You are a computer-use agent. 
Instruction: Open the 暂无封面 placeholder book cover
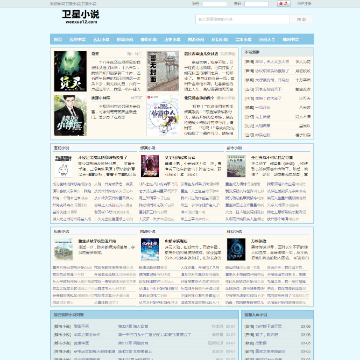[x=163, y=71]
